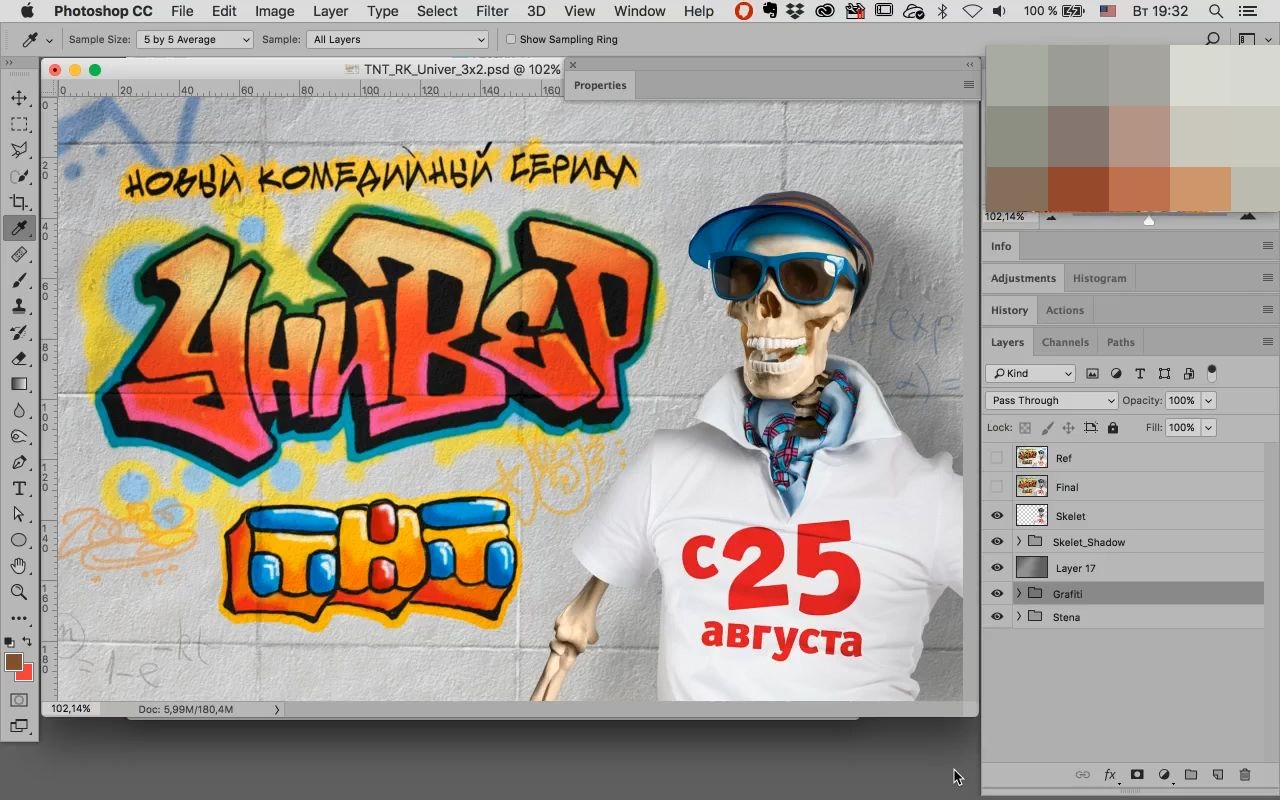The image size is (1280, 800).
Task: Select the Crop tool
Action: tap(19, 202)
